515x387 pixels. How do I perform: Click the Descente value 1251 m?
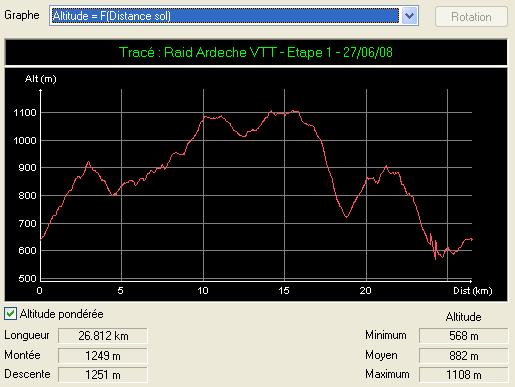[x=103, y=375]
